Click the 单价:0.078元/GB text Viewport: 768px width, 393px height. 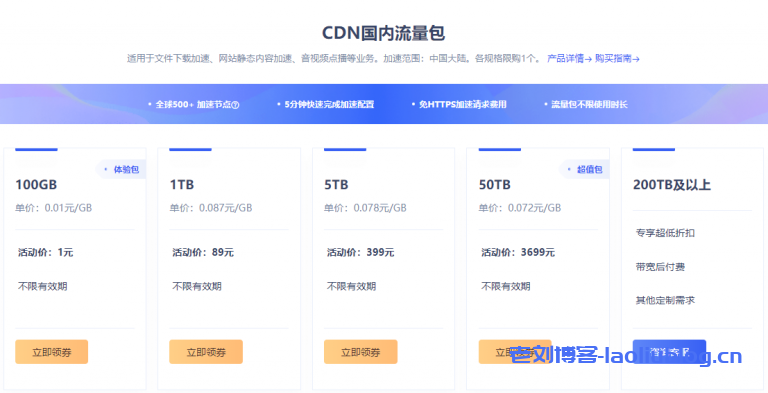pos(365,208)
